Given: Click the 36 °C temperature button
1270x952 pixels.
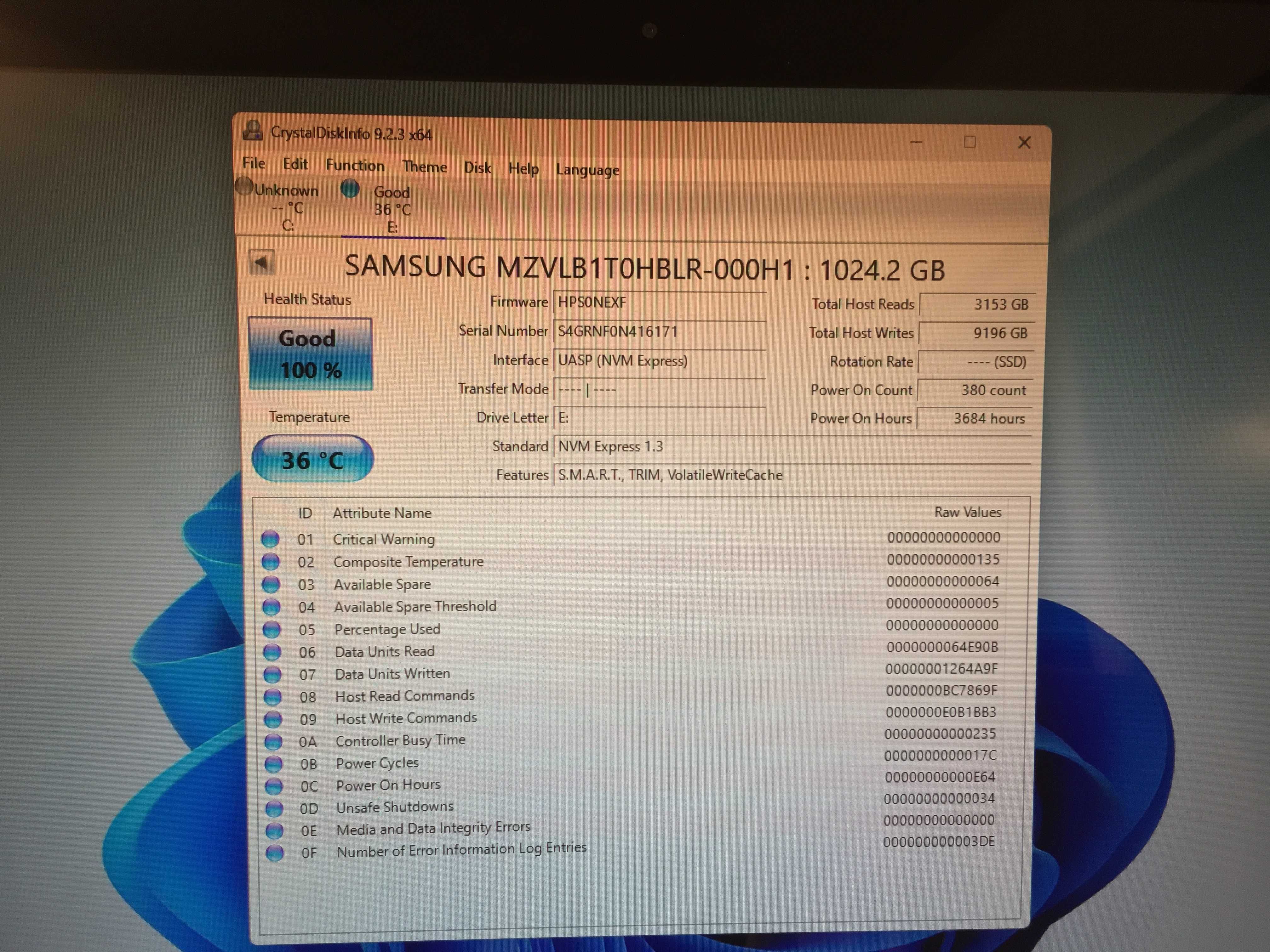Looking at the screenshot, I should point(312,458).
